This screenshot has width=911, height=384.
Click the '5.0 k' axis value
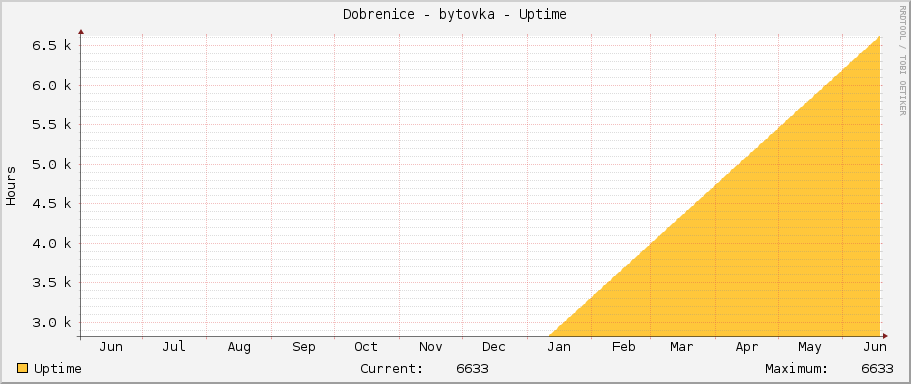point(51,164)
